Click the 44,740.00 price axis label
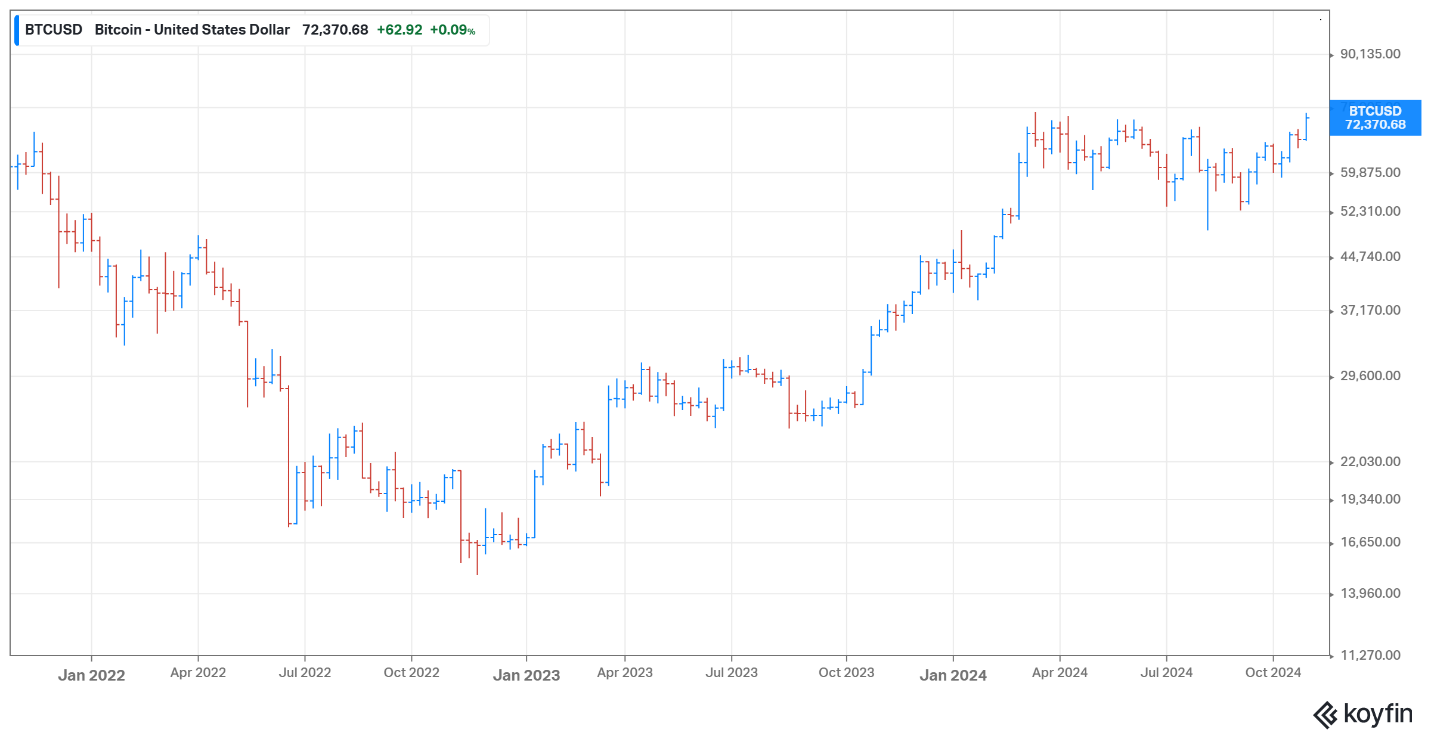The image size is (1431, 739). point(1371,257)
